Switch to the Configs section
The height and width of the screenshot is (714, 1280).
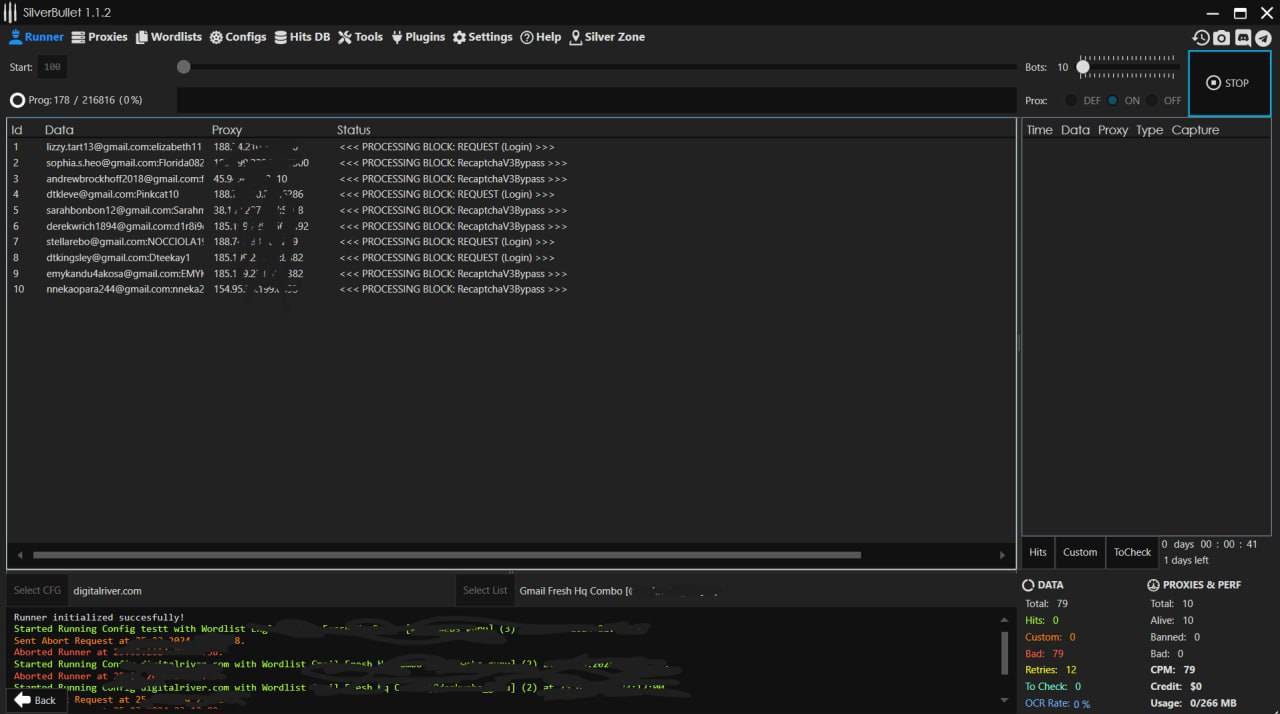tap(238, 37)
